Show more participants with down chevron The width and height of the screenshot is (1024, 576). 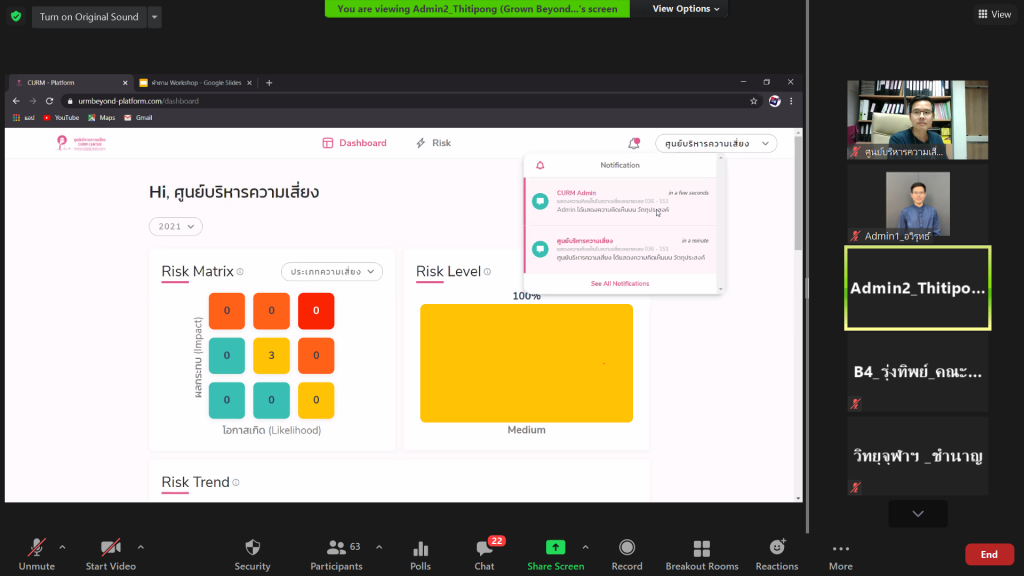[918, 514]
